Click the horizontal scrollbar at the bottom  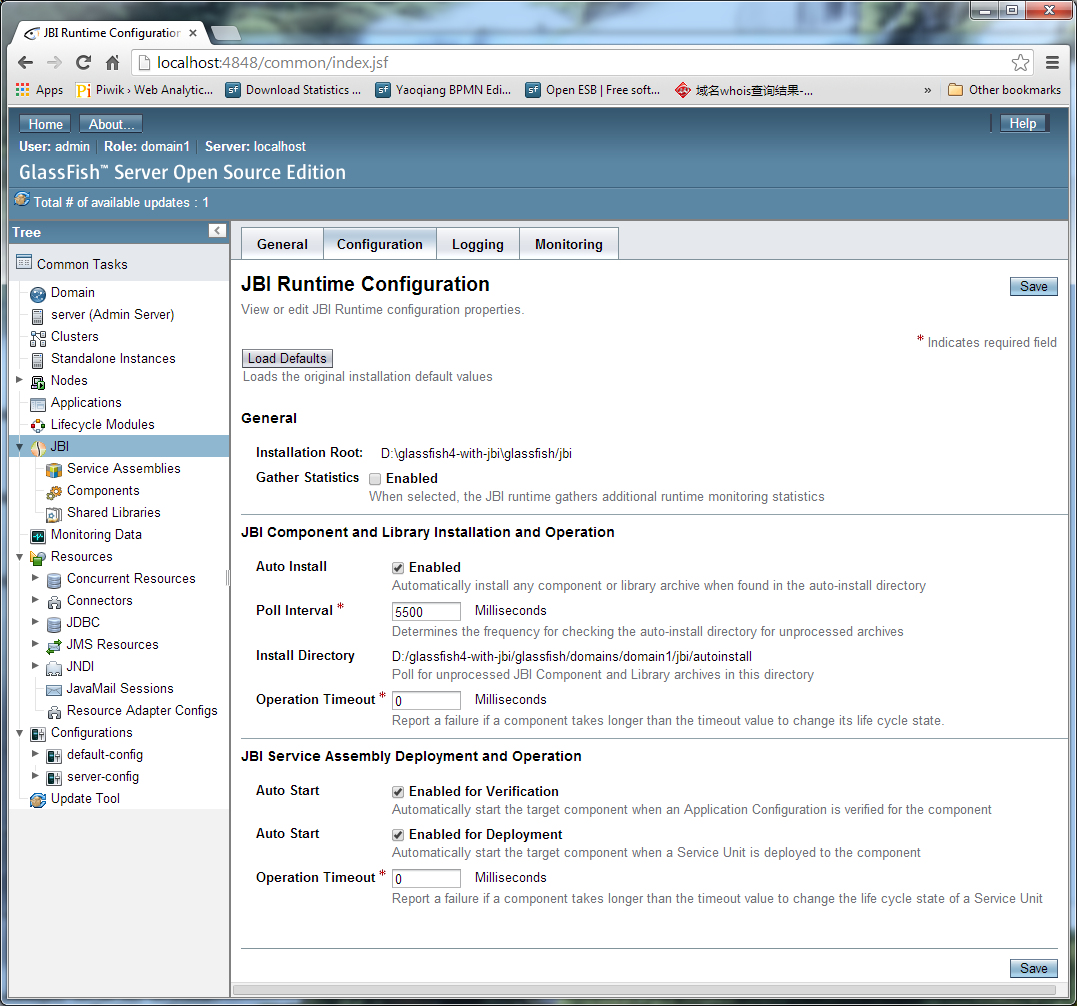[x=644, y=990]
